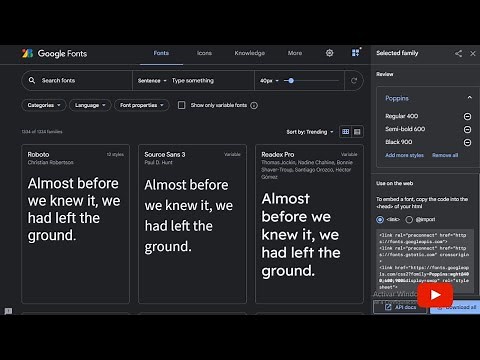Viewport: 480px width, 360px height.
Task: Click the YouTube play button
Action: (x=435, y=295)
